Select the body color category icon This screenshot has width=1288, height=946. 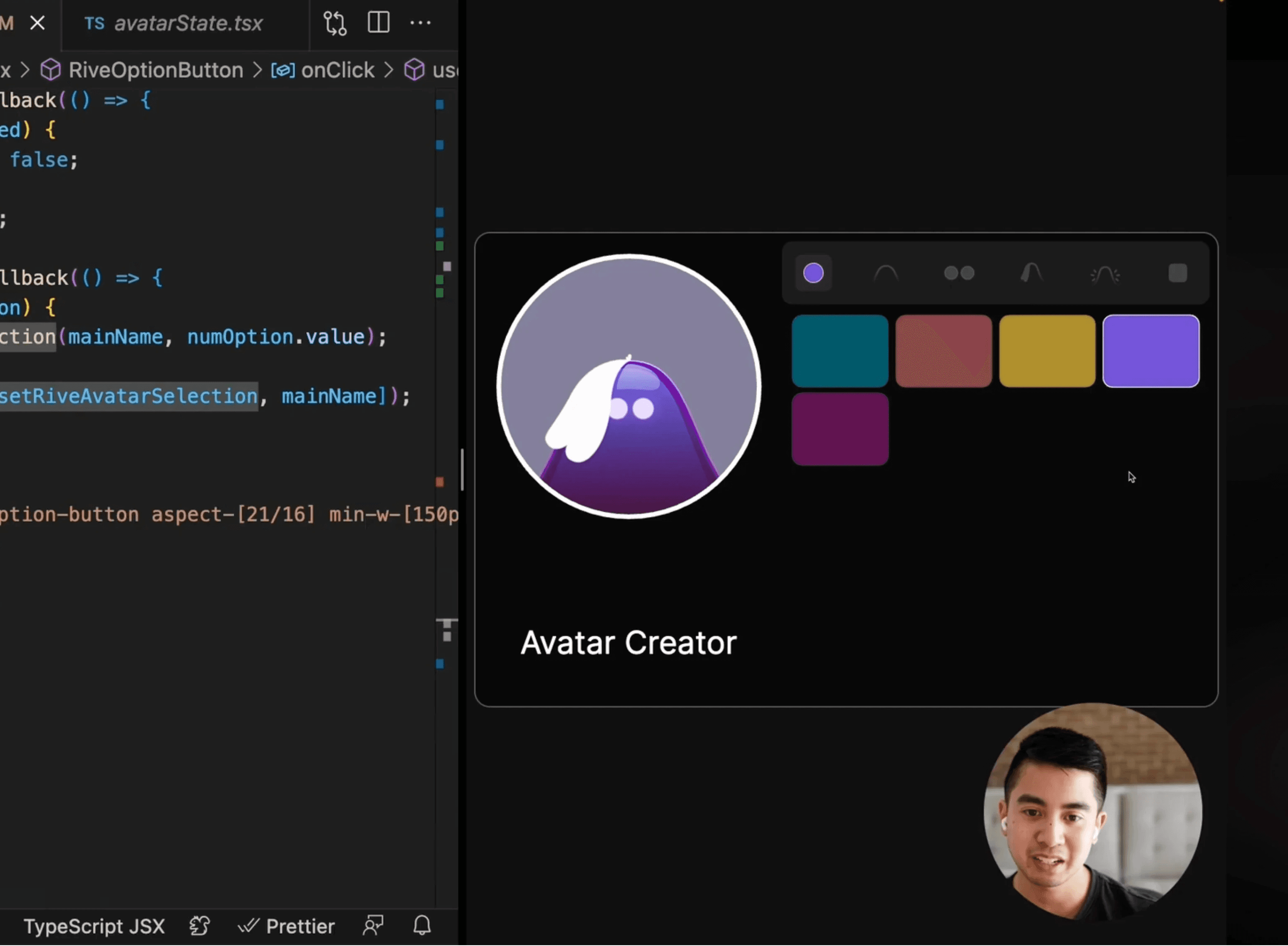(x=813, y=273)
